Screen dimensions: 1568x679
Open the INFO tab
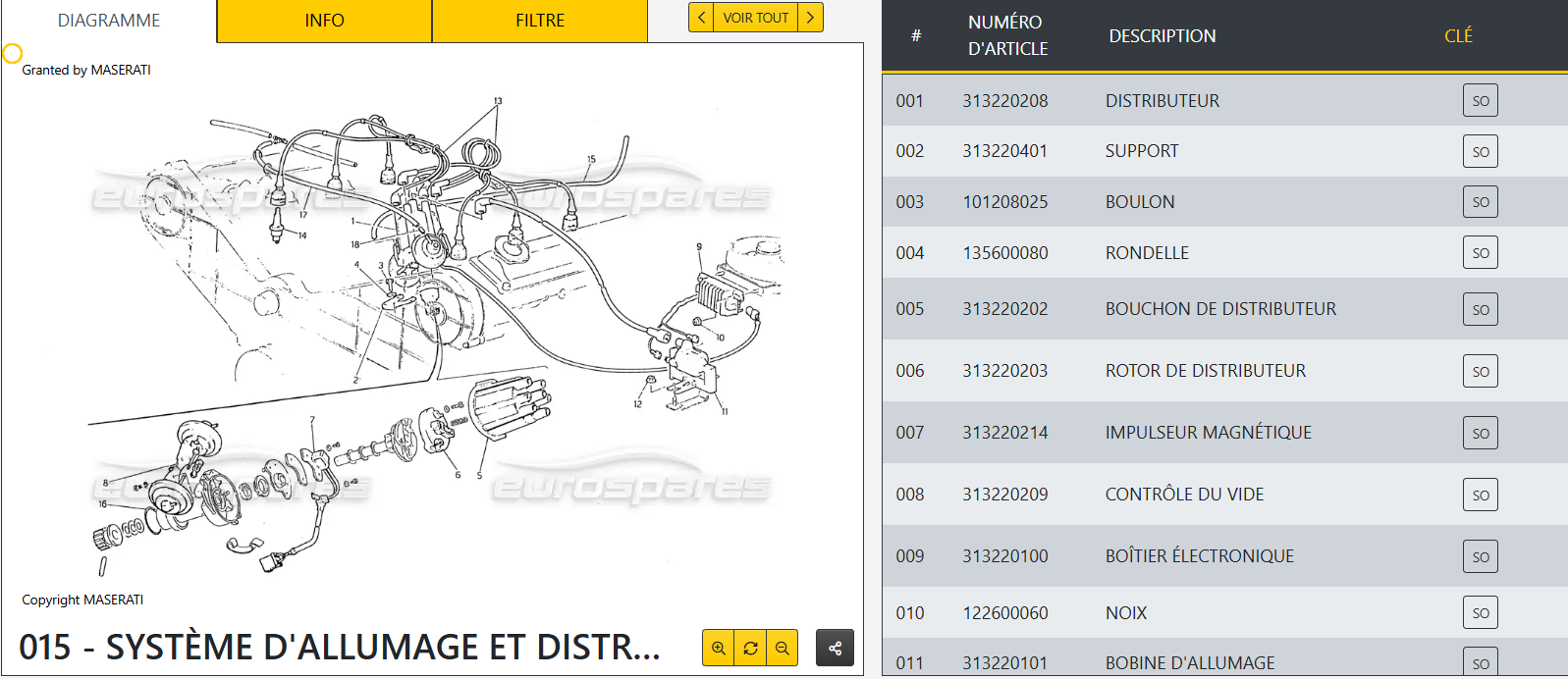pyautogui.click(x=324, y=21)
